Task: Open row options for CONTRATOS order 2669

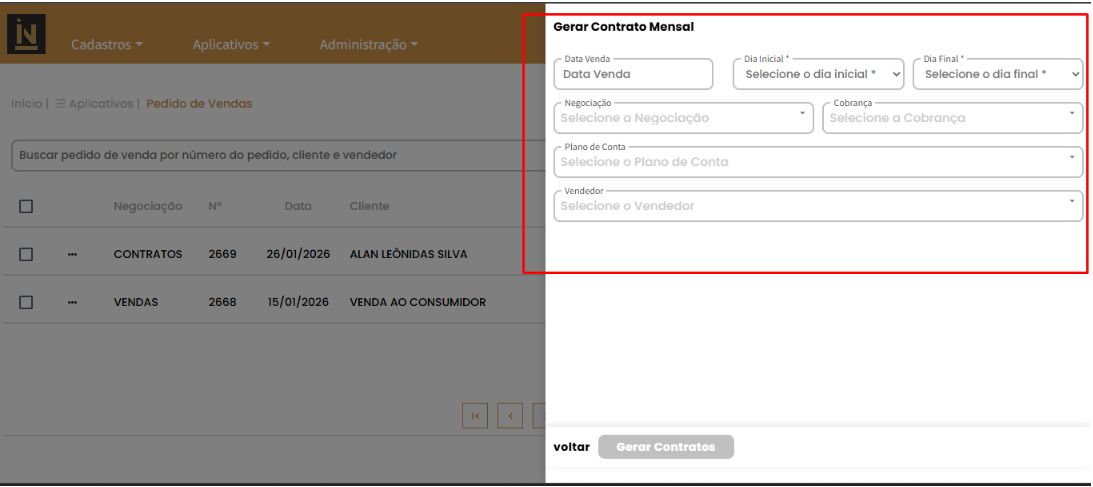Action: (72, 254)
